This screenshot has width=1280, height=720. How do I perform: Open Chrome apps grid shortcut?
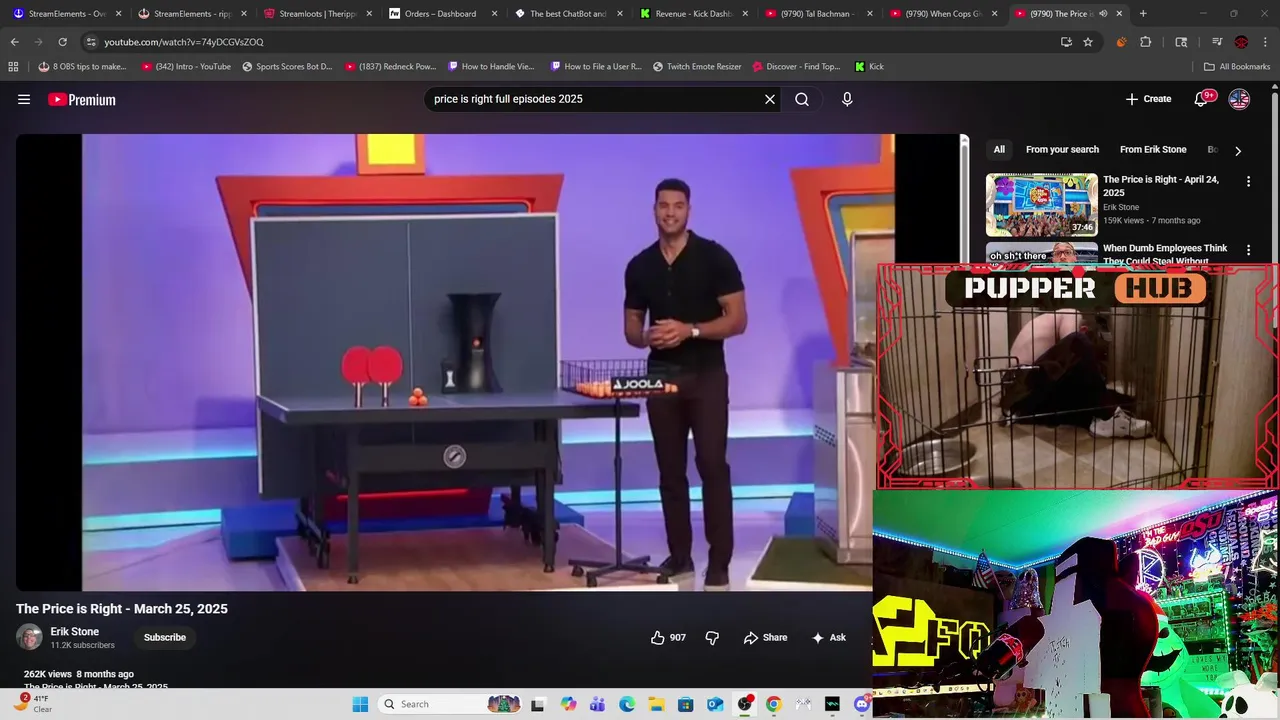[x=13, y=66]
